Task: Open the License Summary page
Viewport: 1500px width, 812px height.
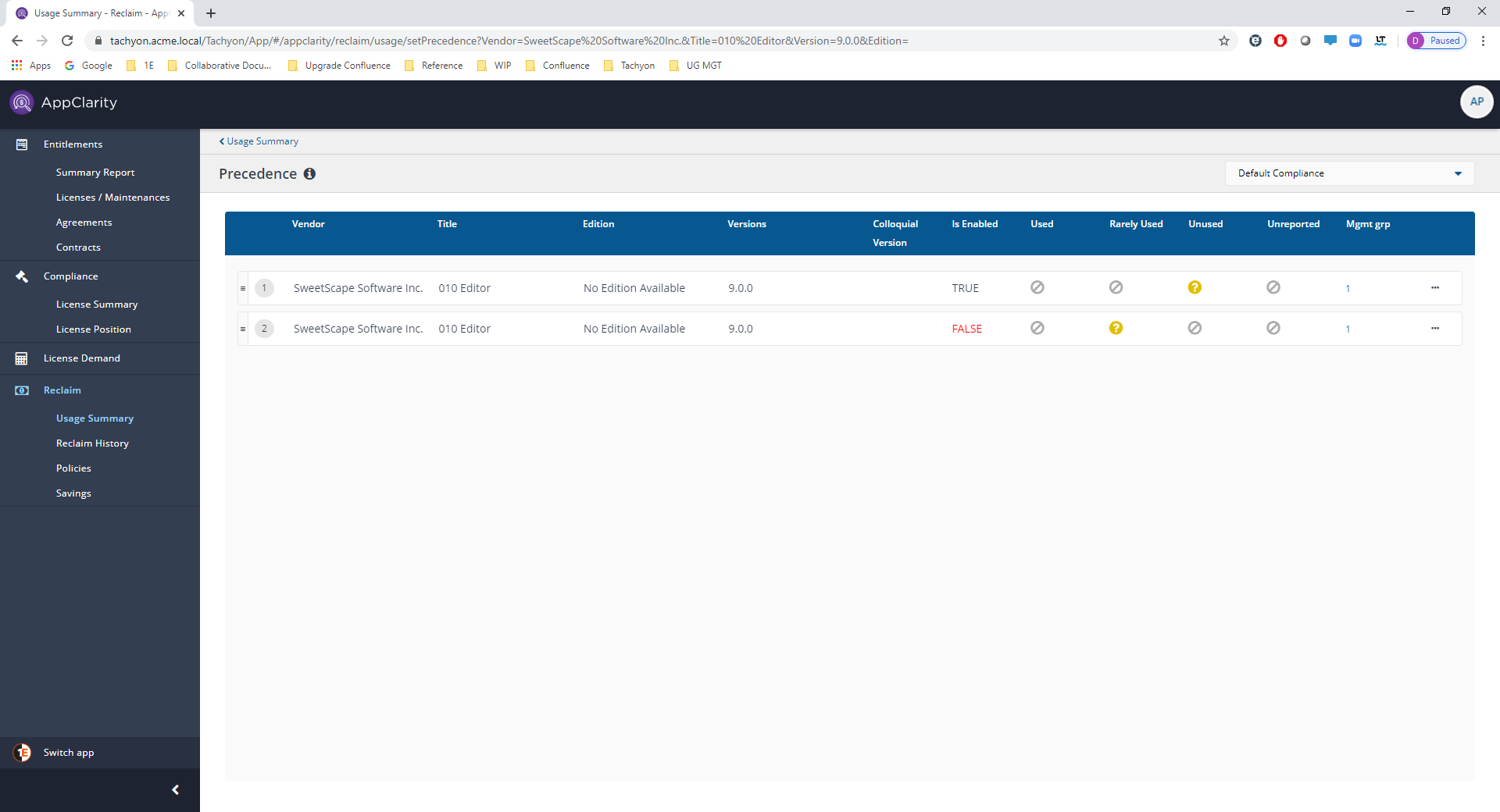Action: pos(97,304)
